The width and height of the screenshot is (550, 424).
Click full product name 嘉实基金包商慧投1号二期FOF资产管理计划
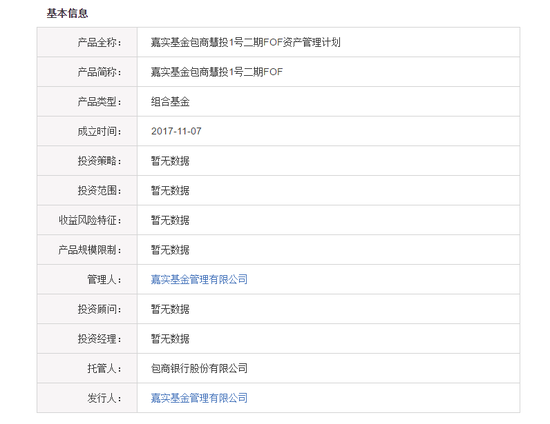[246, 42]
